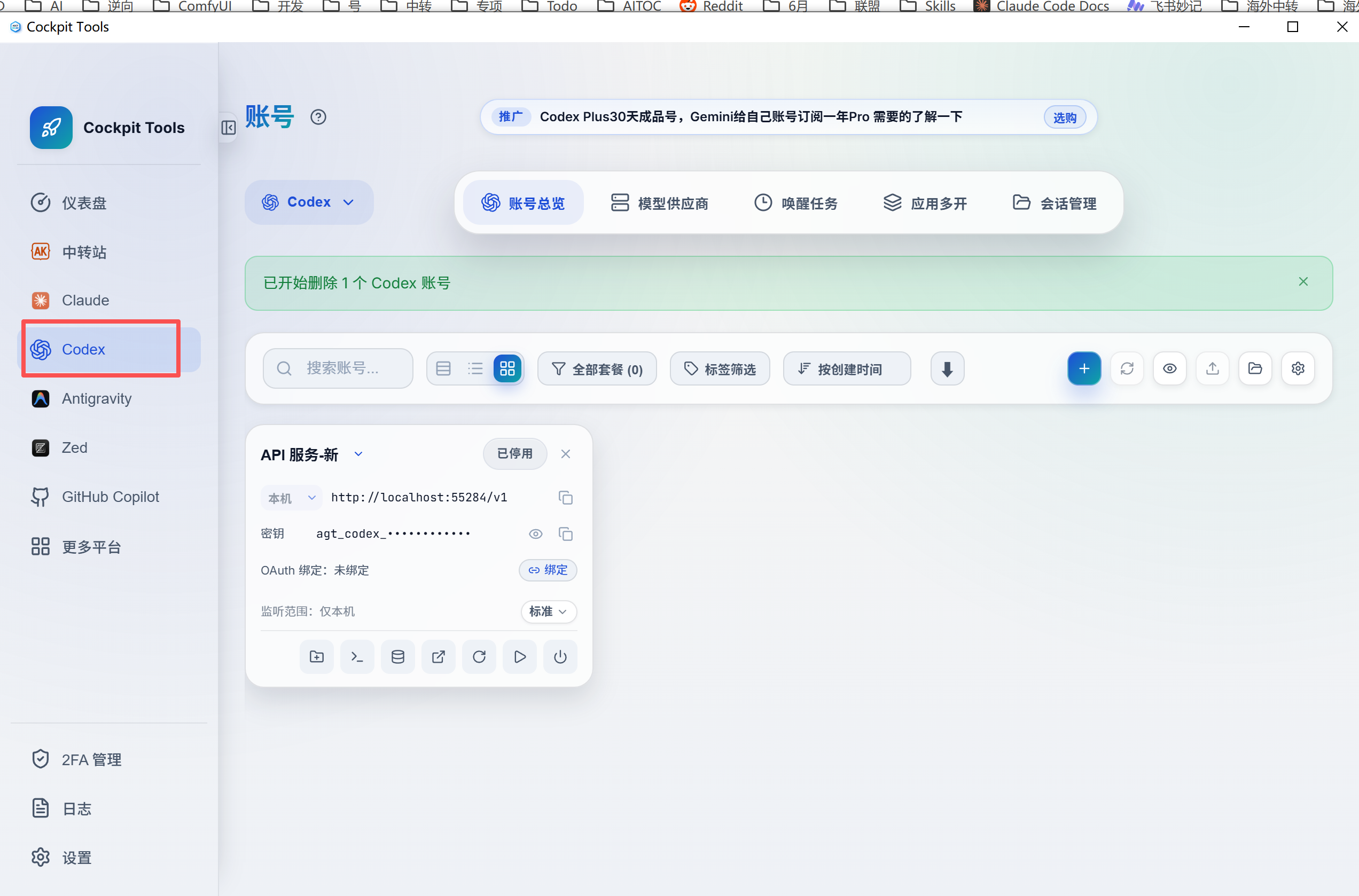Click the 已停用 status badge

(515, 454)
